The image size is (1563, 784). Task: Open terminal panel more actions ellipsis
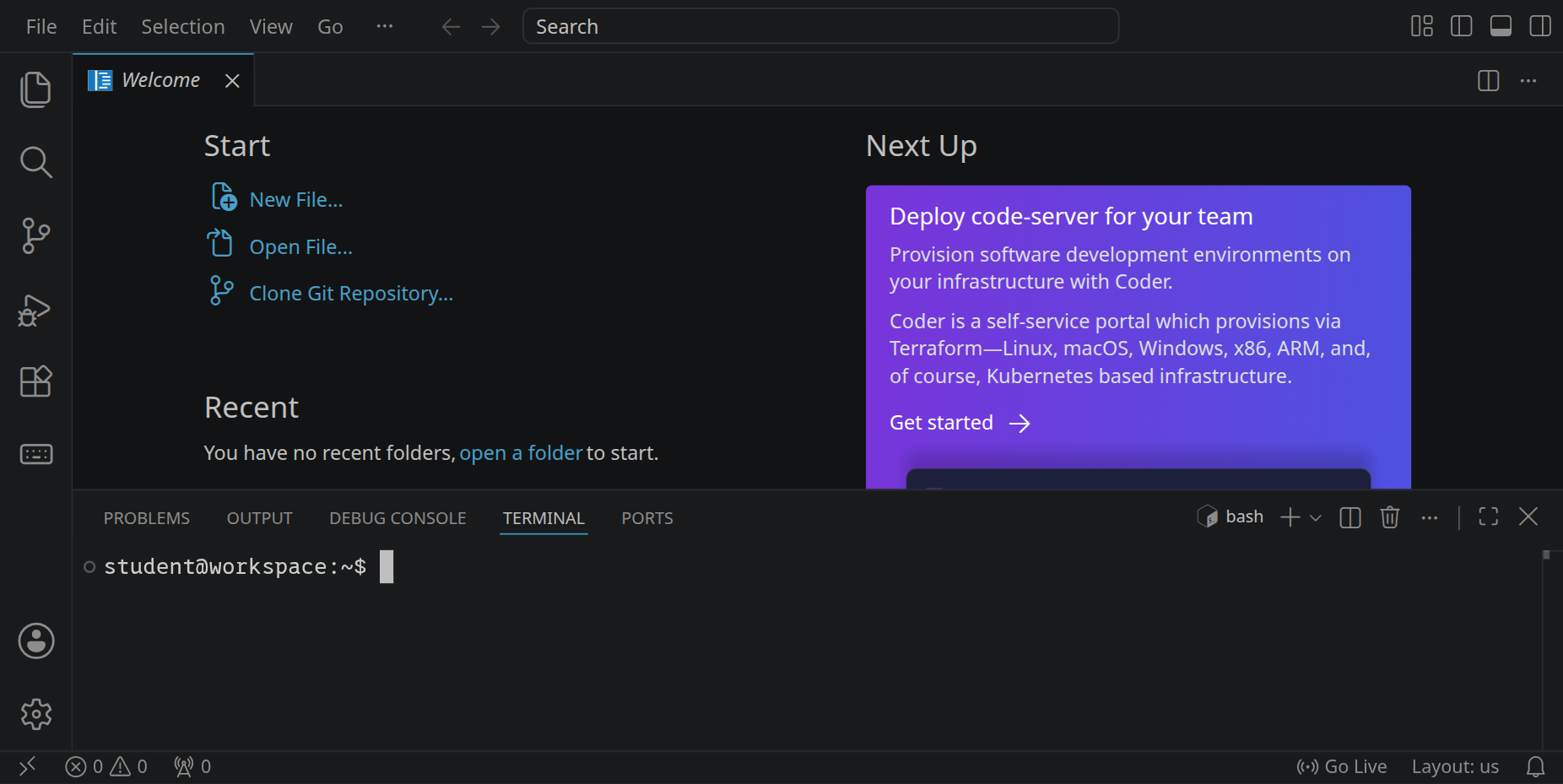click(x=1430, y=517)
